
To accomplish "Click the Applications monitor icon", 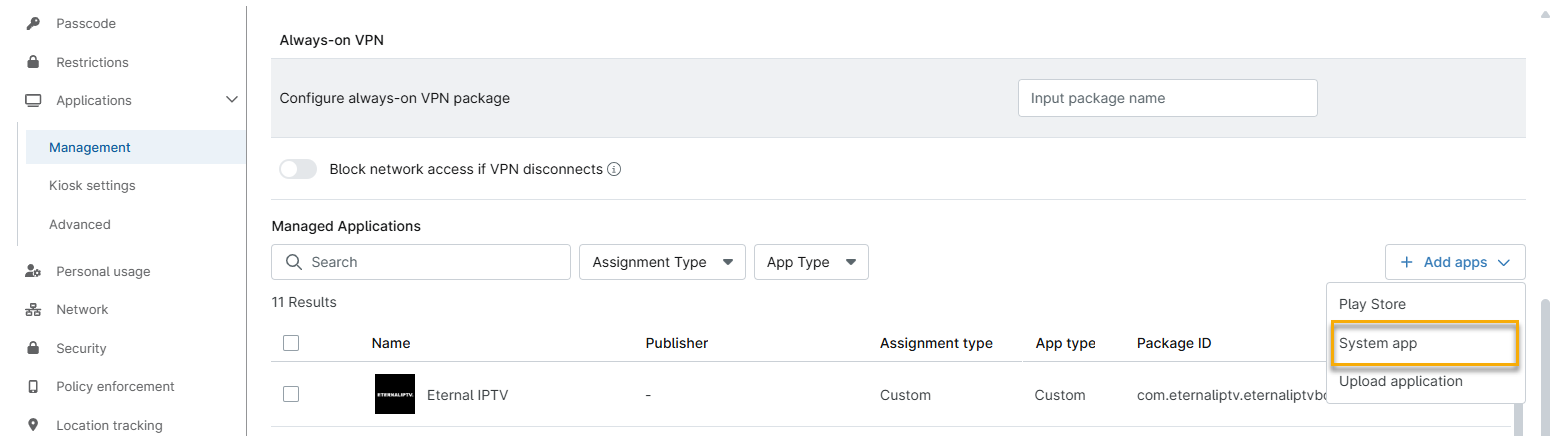I will click(33, 100).
